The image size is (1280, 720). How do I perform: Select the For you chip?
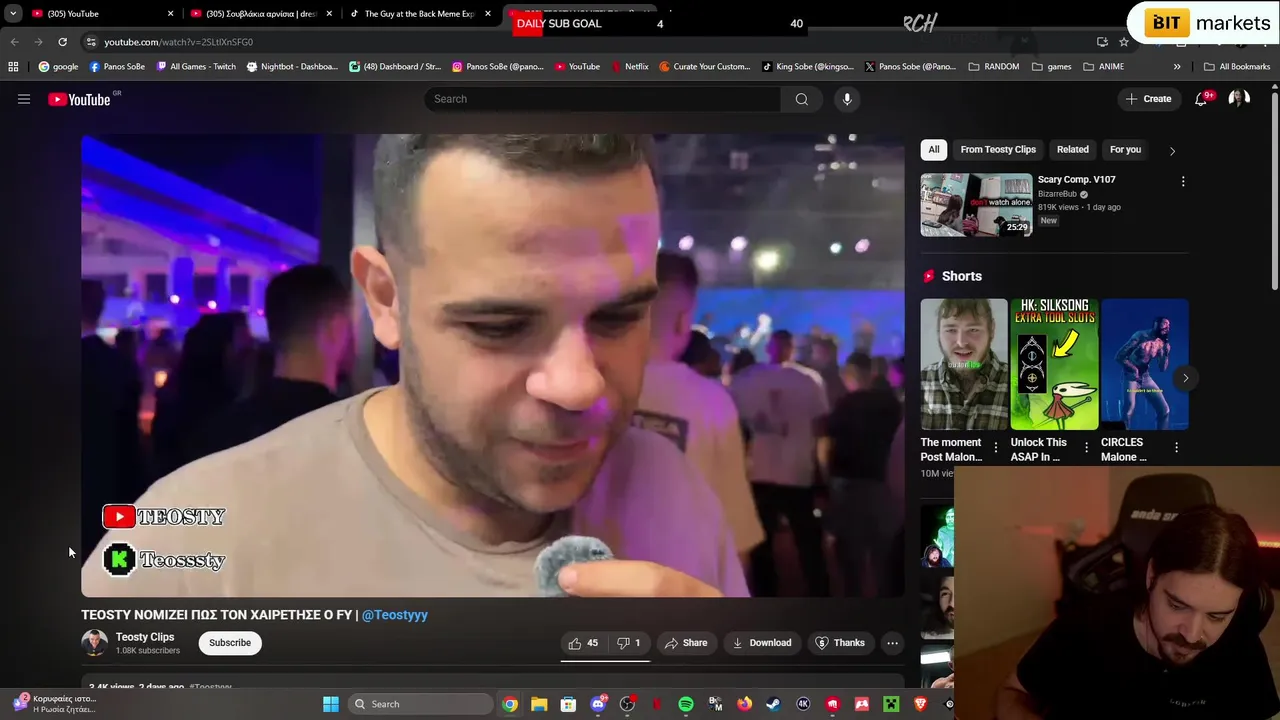click(x=1125, y=150)
